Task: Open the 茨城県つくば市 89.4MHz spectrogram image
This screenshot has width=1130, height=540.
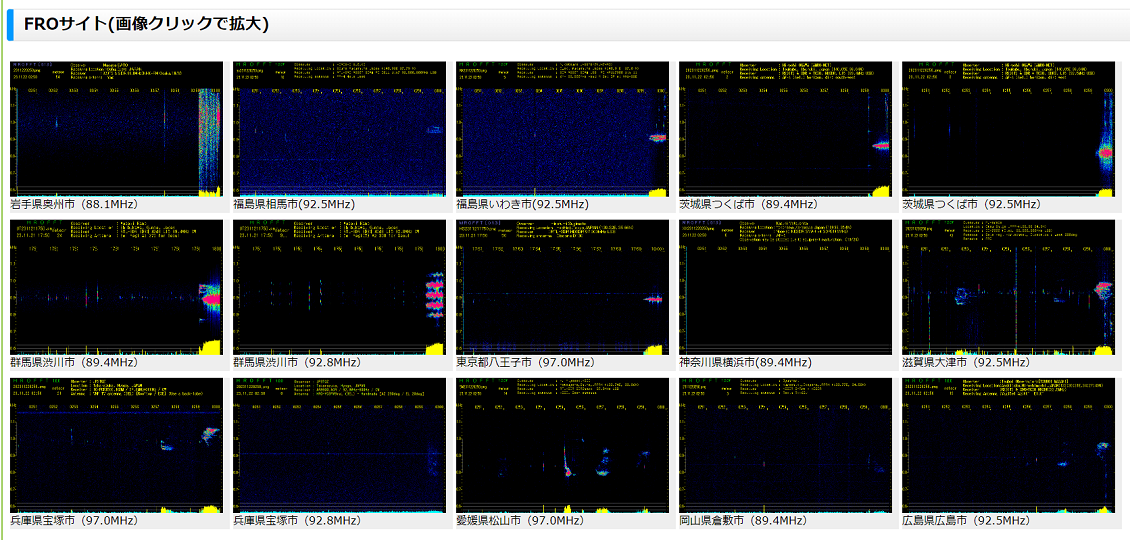Action: pyautogui.click(x=786, y=129)
